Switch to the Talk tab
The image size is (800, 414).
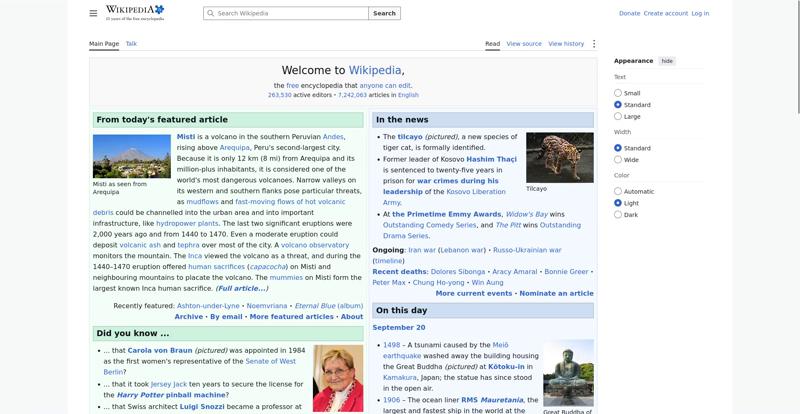[131, 44]
